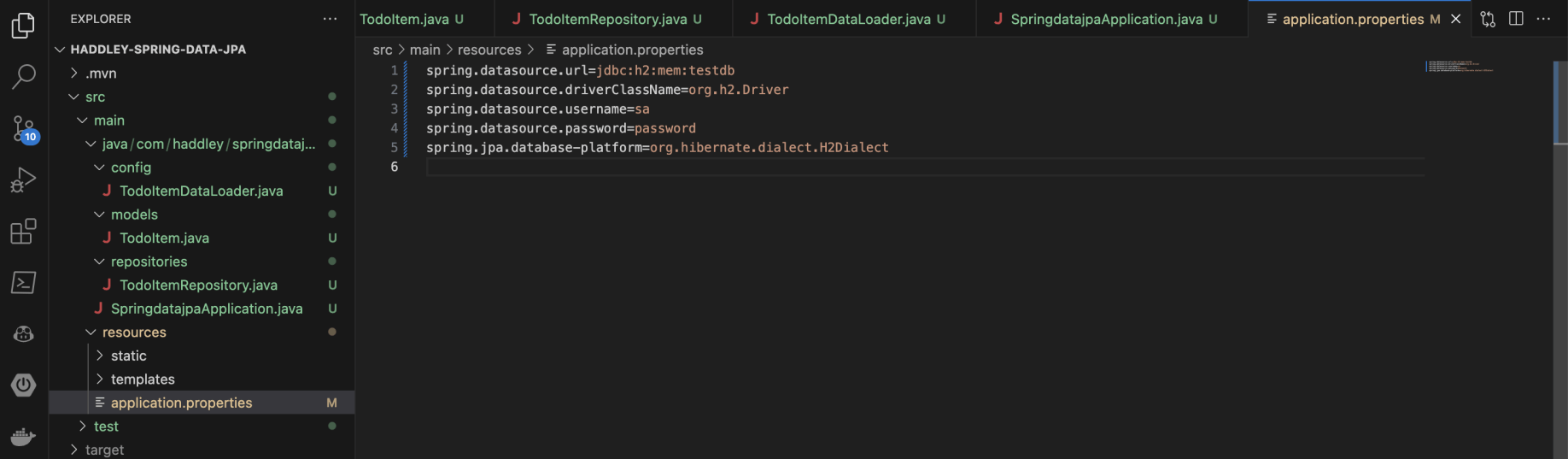
Task: Click the resources breadcrumb segment
Action: (x=489, y=50)
